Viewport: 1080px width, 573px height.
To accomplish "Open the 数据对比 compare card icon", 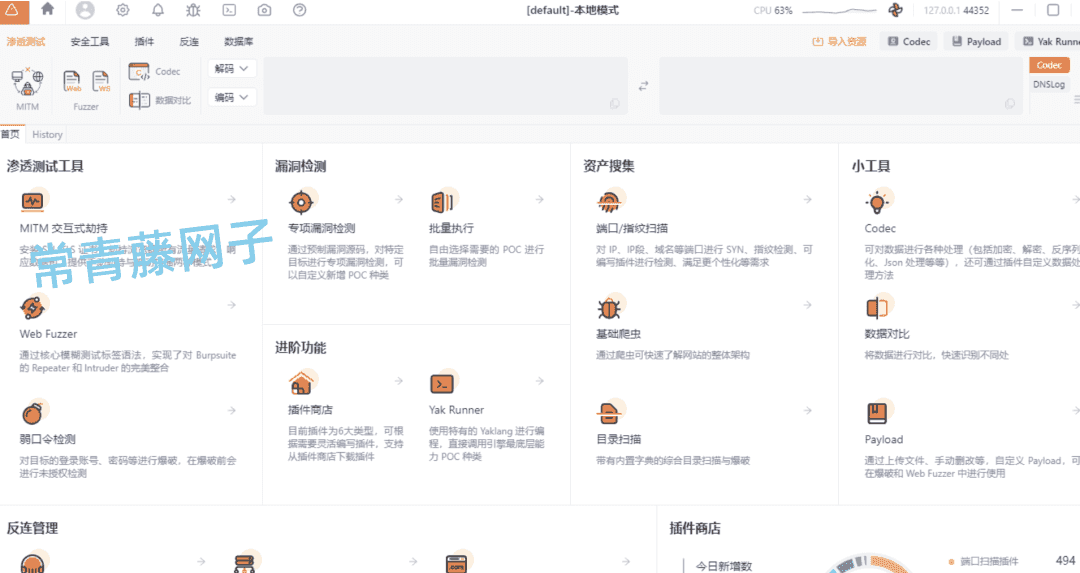I will point(878,307).
